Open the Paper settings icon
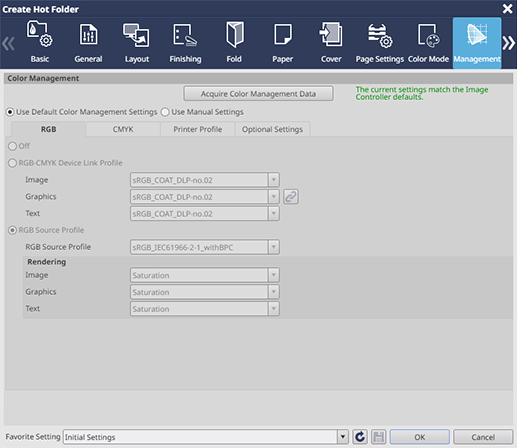This screenshot has width=517, height=448. point(282,43)
